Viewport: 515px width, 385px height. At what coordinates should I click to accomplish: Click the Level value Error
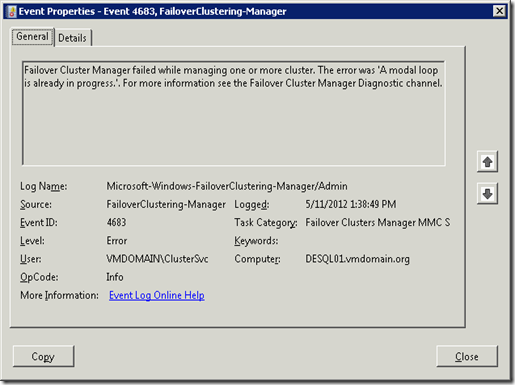click(x=117, y=241)
